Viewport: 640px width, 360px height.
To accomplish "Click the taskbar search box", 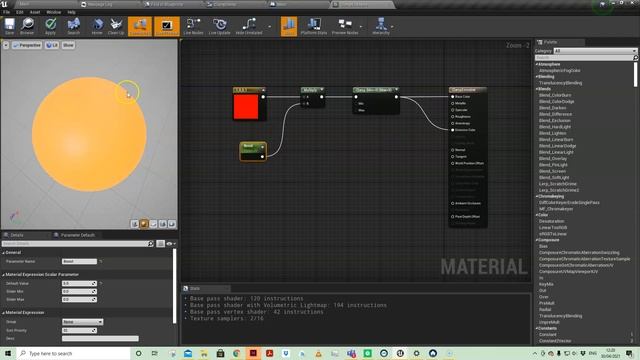I will [x=73, y=353].
